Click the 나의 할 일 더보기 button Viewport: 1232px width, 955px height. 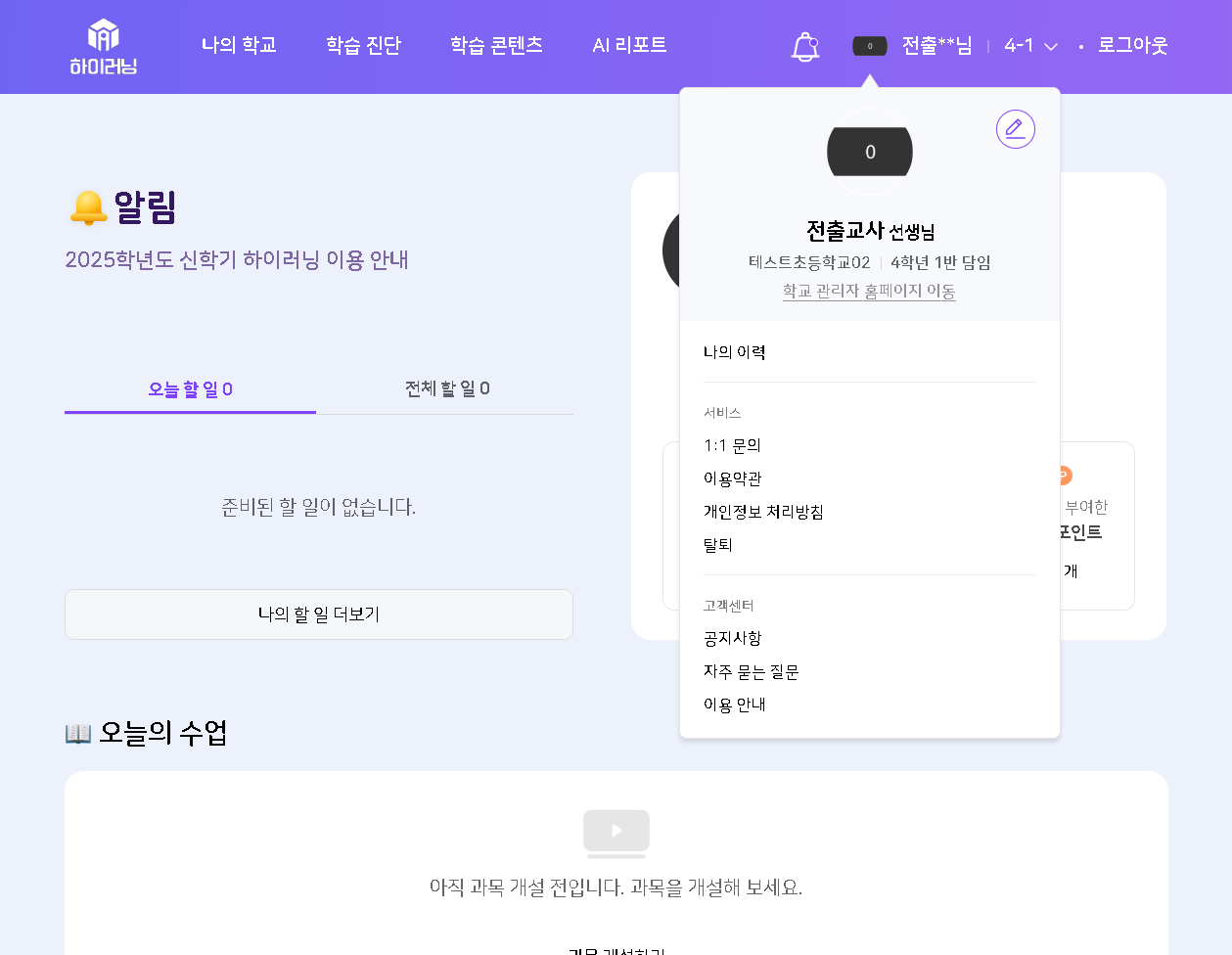pyautogui.click(x=319, y=614)
